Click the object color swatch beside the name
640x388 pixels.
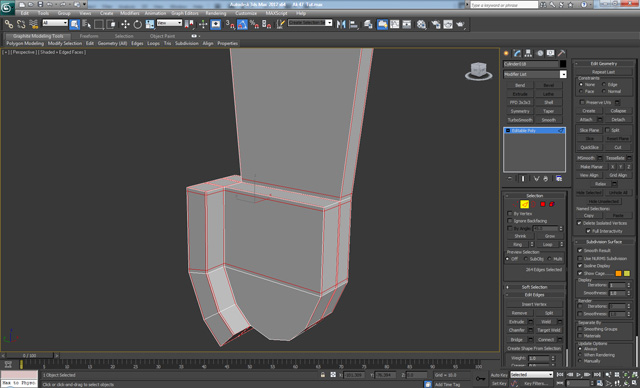point(563,64)
